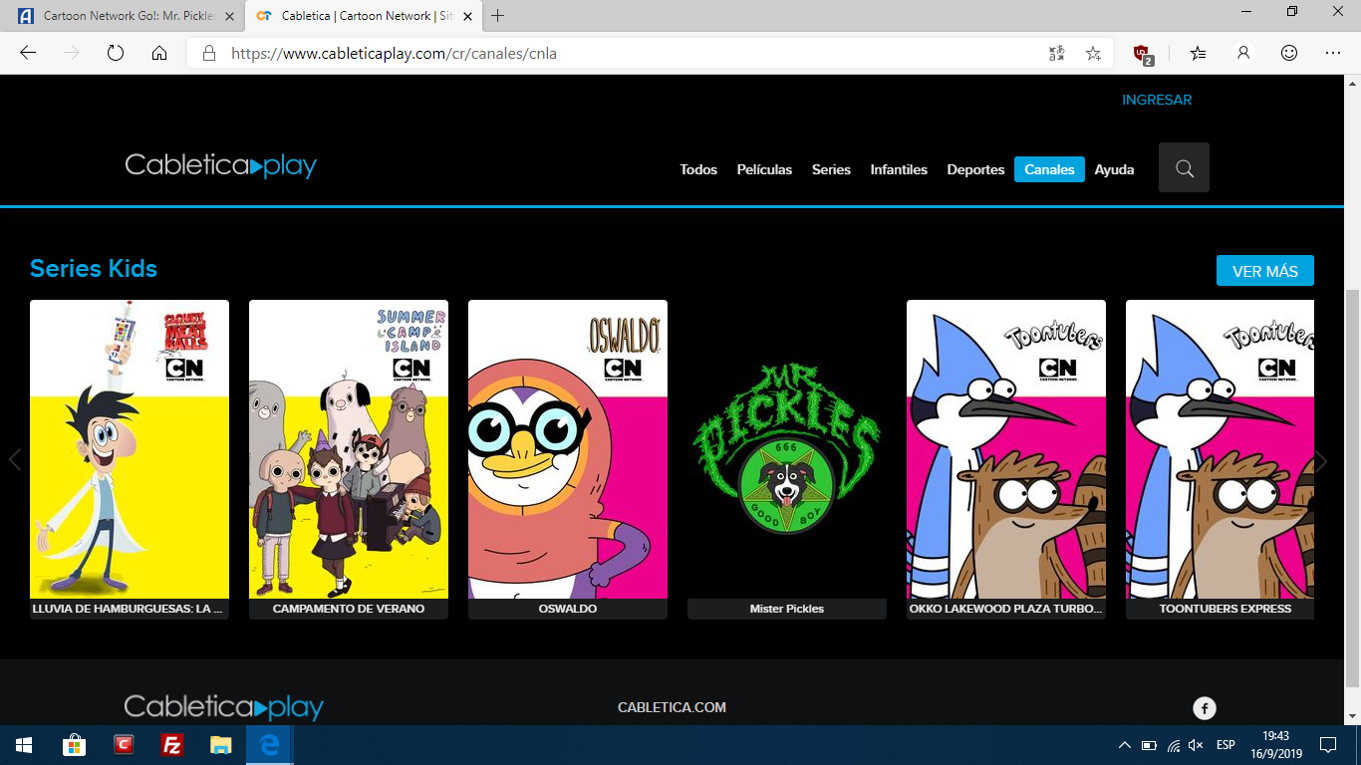Click the ESP input language indicator

[x=1225, y=745]
